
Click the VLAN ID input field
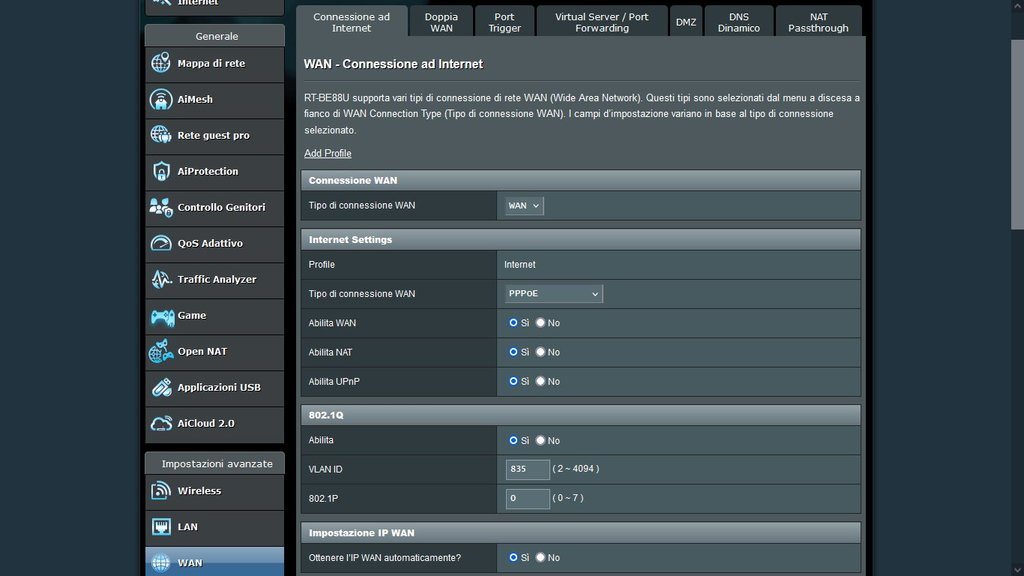[527, 469]
